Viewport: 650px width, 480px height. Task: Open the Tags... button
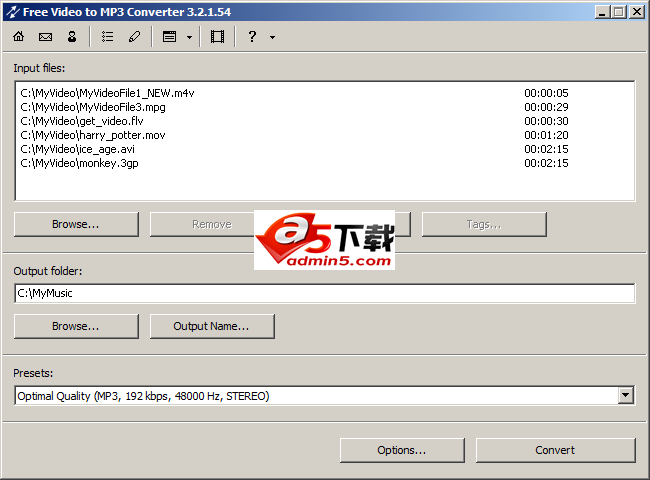click(484, 224)
